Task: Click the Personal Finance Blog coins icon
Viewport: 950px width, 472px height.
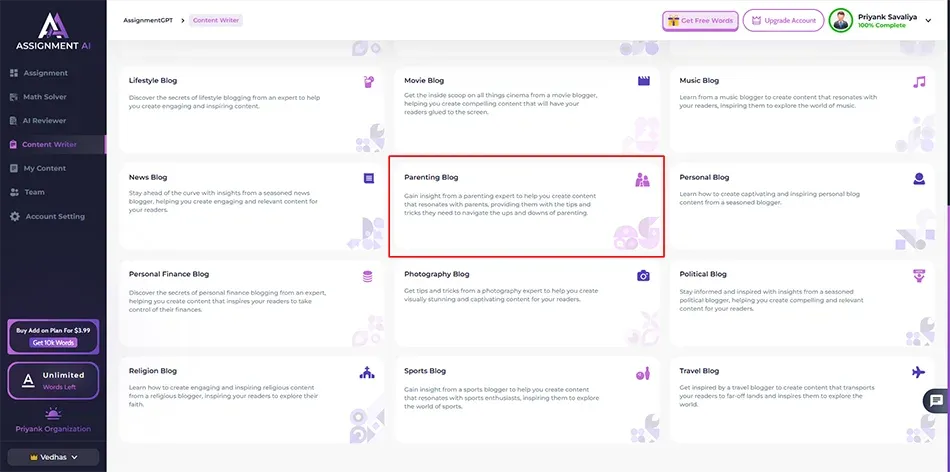Action: click(368, 275)
